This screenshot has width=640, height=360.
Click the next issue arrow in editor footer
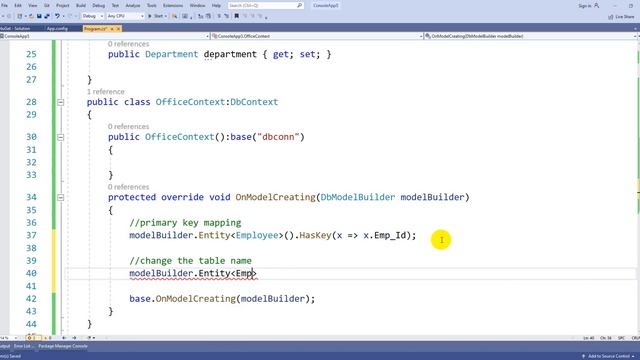click(x=74, y=338)
